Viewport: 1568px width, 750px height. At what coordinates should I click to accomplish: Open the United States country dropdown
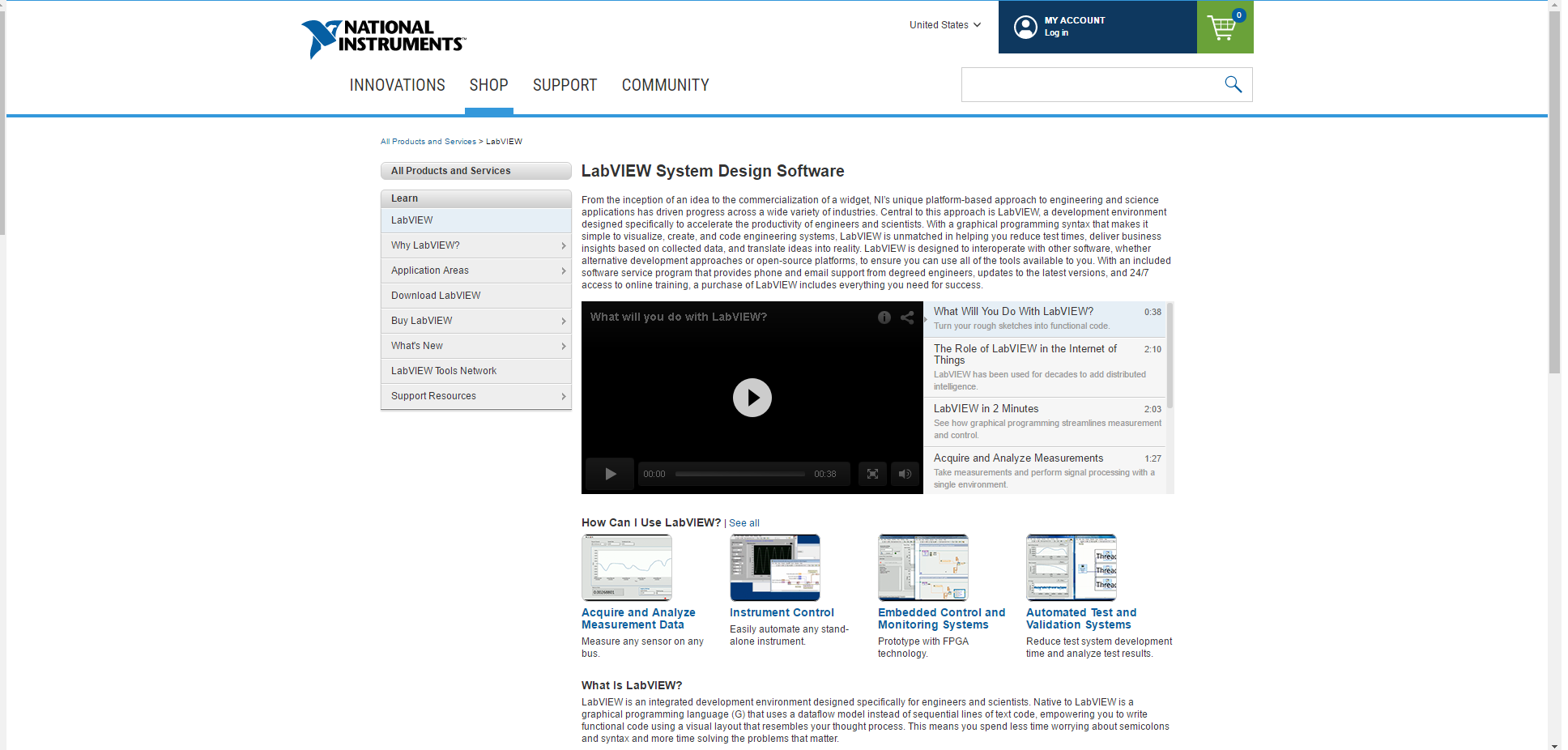944,25
